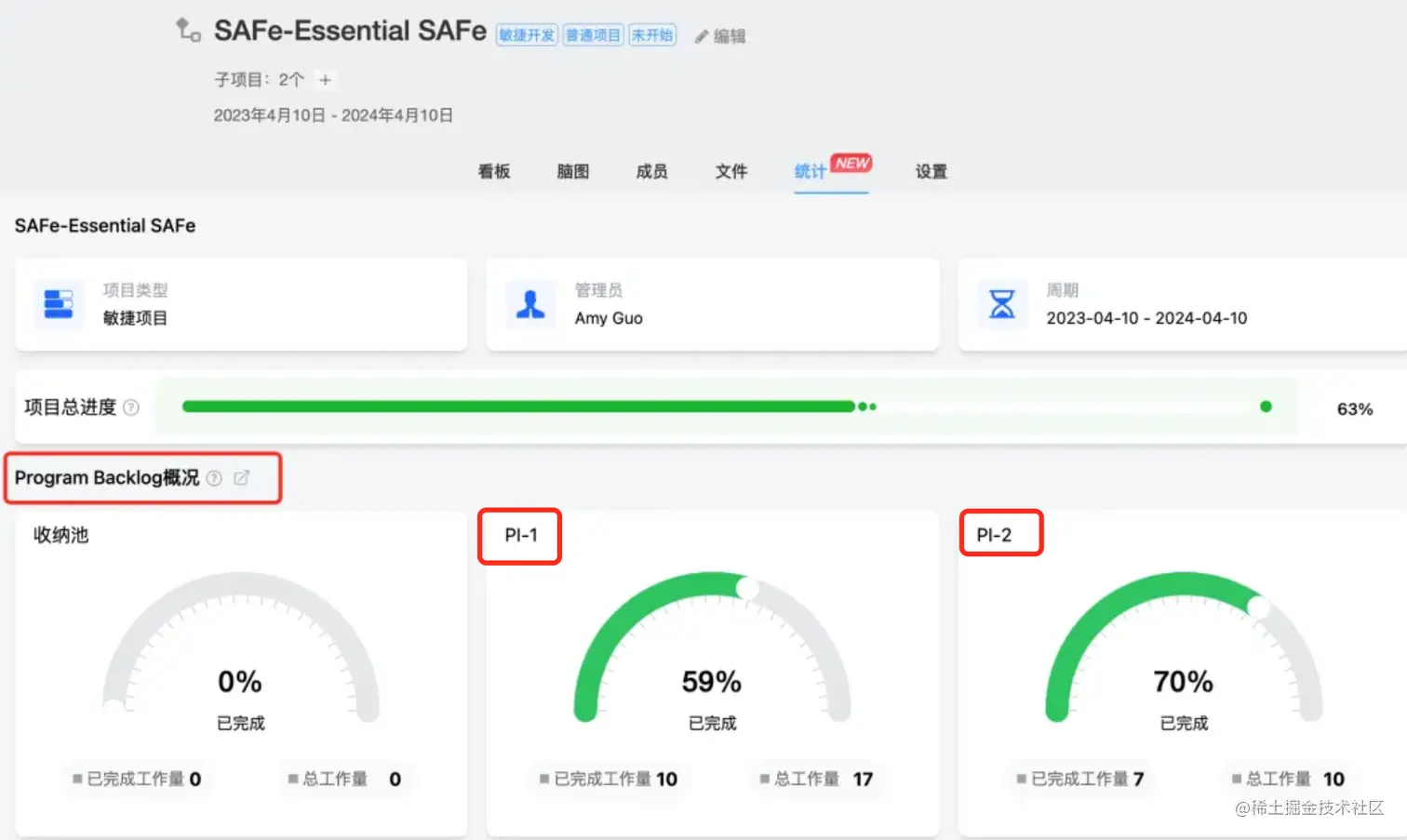Open the 文件 tab

[x=731, y=171]
